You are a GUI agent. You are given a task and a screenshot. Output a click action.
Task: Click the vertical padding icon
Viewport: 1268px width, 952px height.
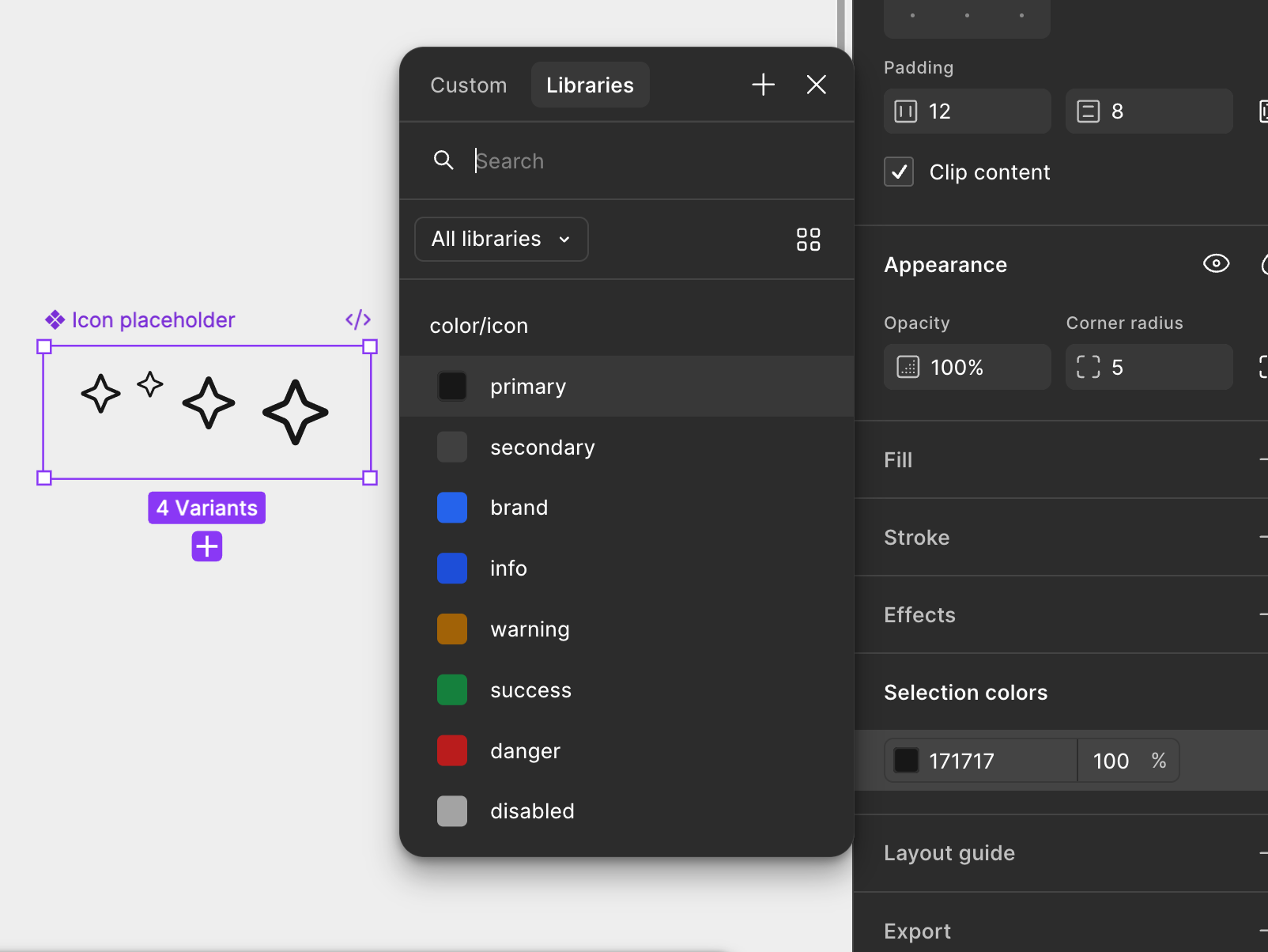point(1088,111)
